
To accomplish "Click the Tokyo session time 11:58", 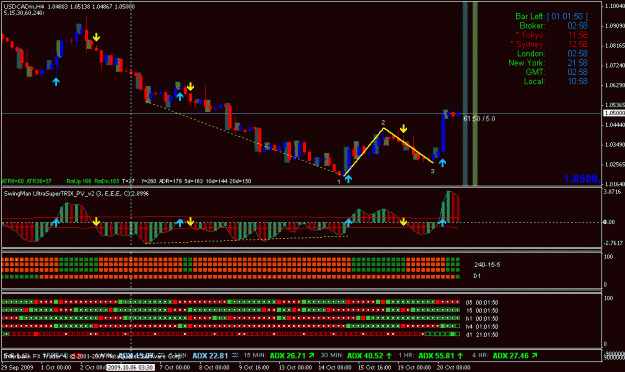I will click(x=577, y=35).
